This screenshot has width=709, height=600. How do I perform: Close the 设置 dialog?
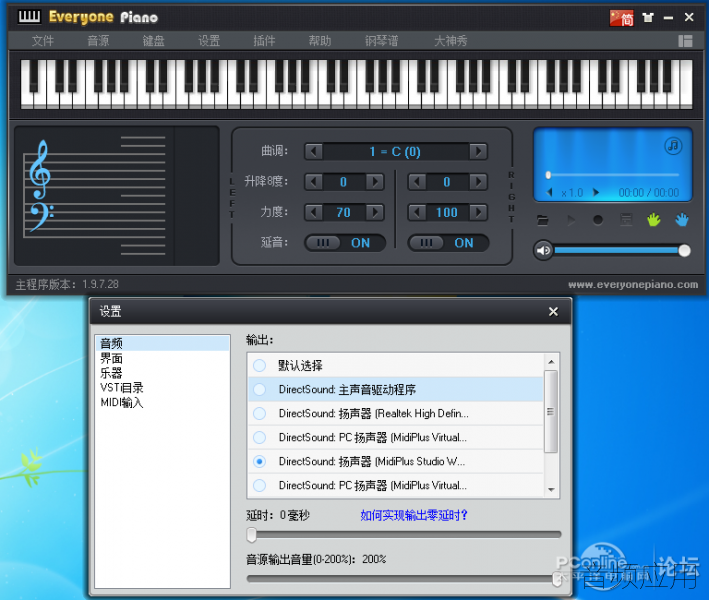[x=553, y=312]
